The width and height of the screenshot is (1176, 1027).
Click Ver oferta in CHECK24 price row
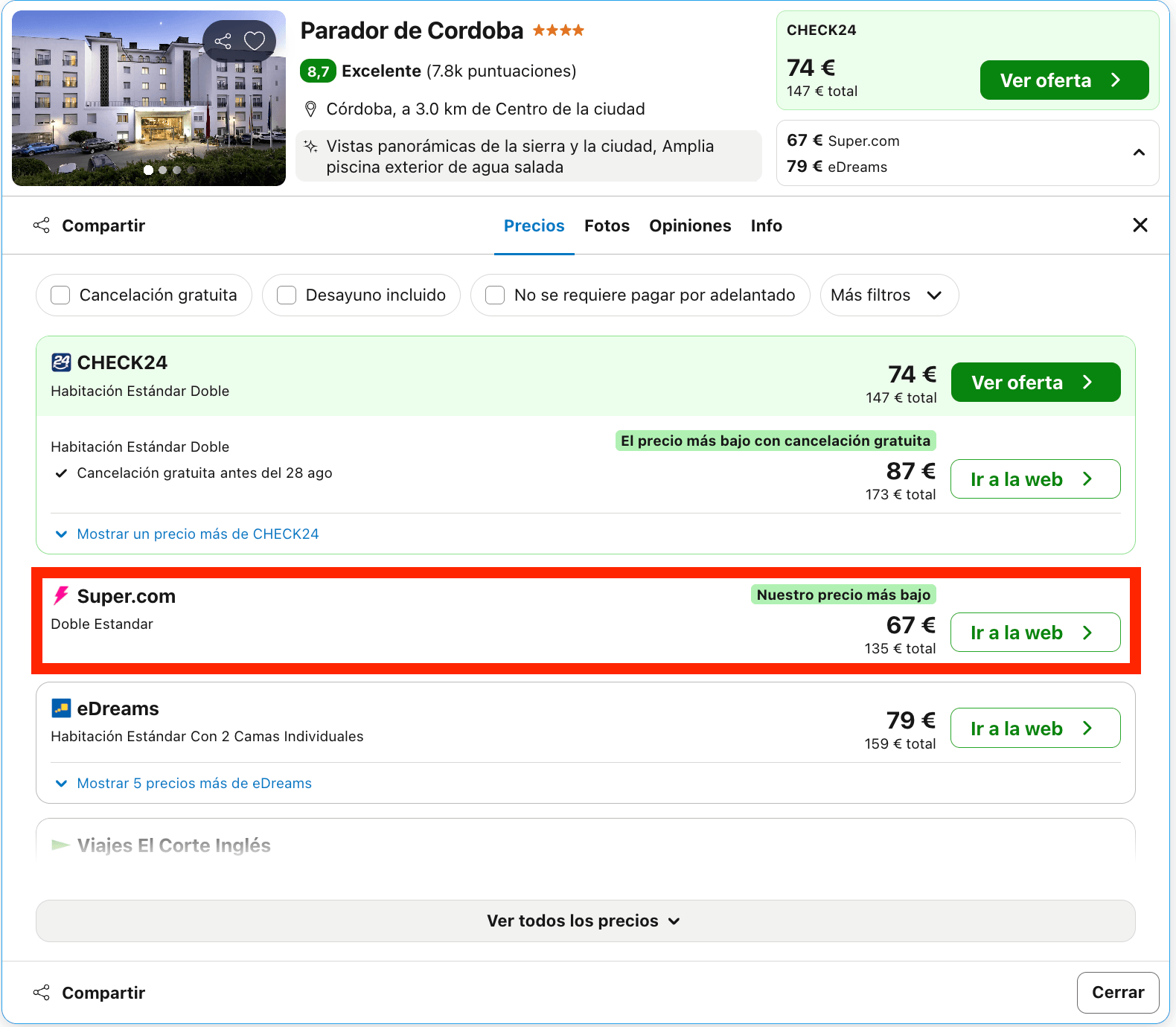point(1035,382)
